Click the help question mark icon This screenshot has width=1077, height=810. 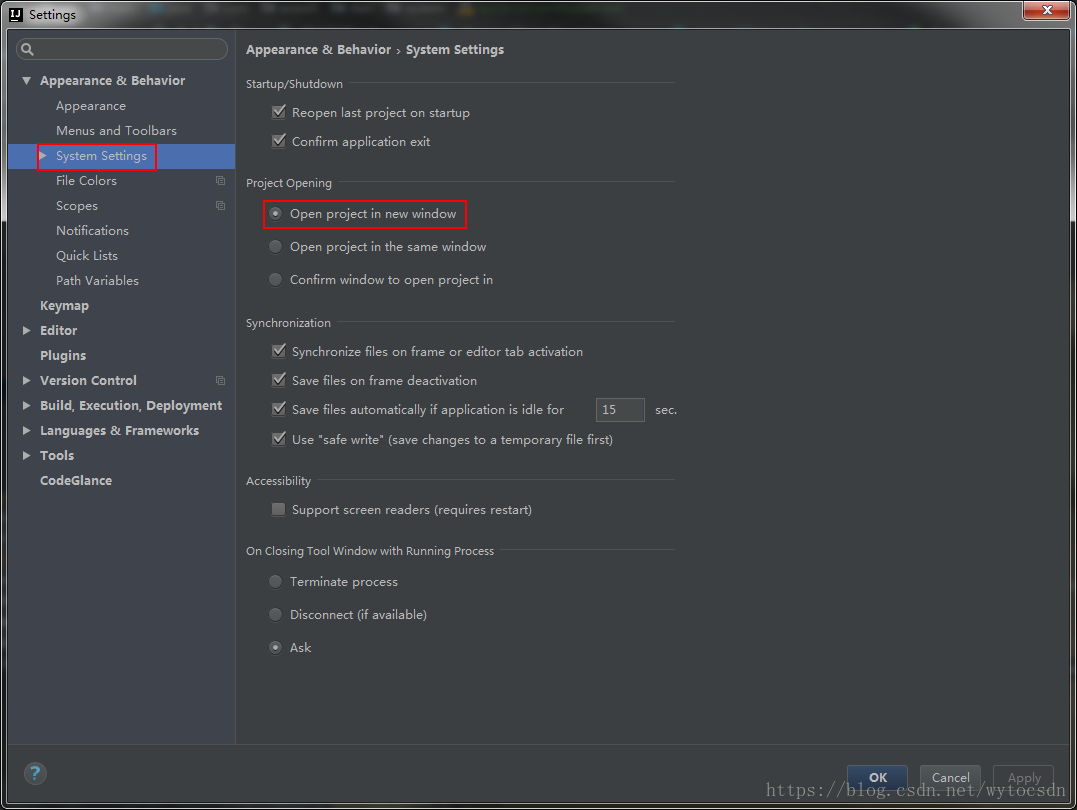35,773
